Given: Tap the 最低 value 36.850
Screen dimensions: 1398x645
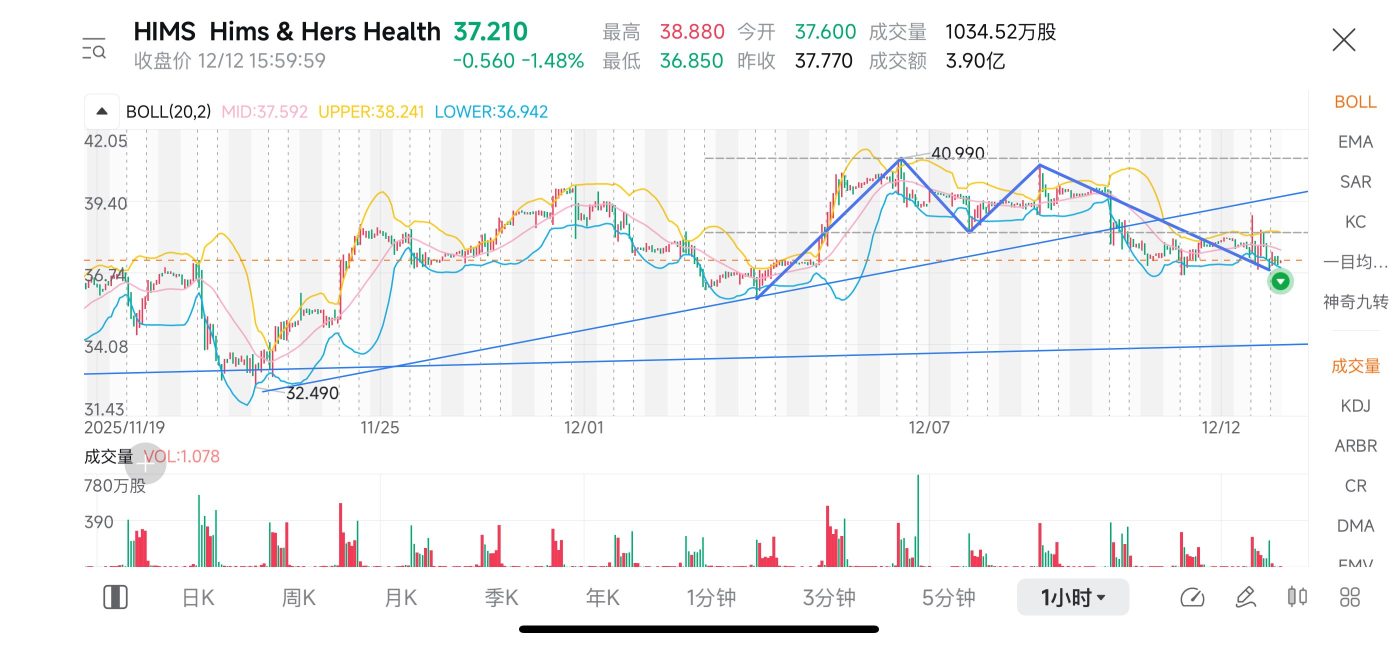Looking at the screenshot, I should click(691, 61).
